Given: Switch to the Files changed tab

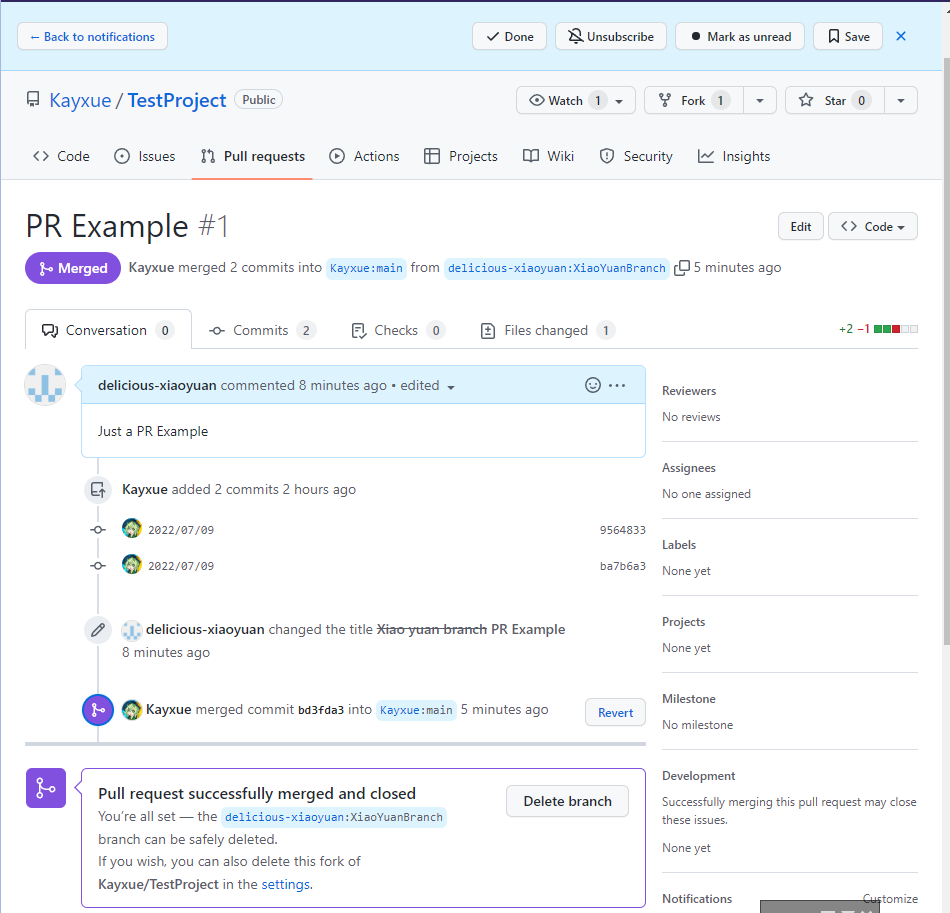Looking at the screenshot, I should point(547,330).
